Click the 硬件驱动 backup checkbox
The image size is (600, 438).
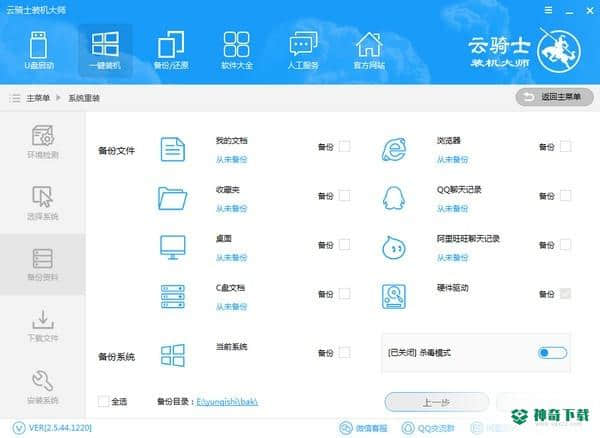click(565, 293)
